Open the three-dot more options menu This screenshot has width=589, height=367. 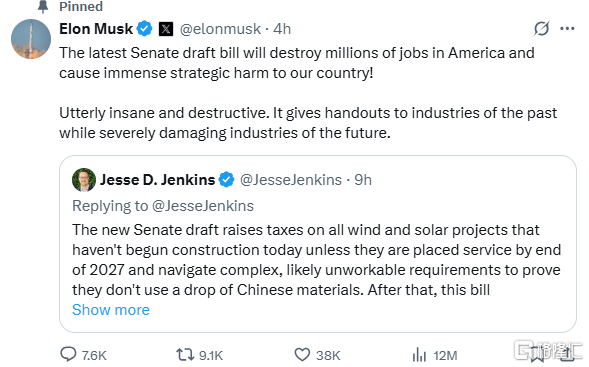(x=567, y=29)
